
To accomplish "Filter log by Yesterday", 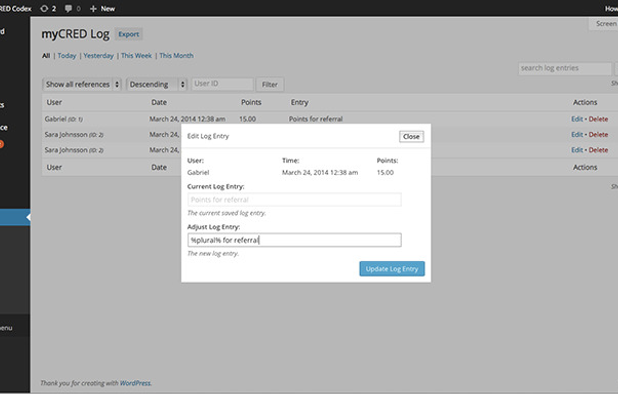I will (x=99, y=56).
